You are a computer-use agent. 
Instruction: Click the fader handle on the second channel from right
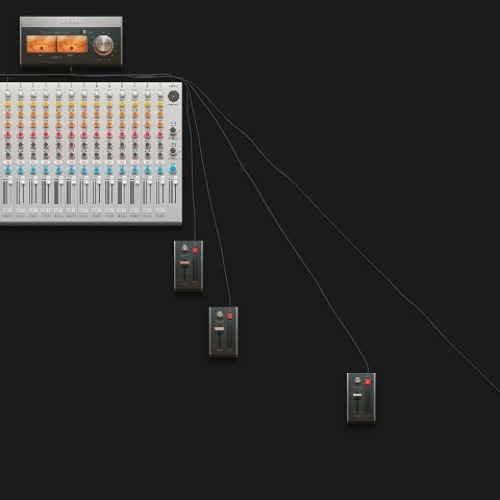click(150, 180)
